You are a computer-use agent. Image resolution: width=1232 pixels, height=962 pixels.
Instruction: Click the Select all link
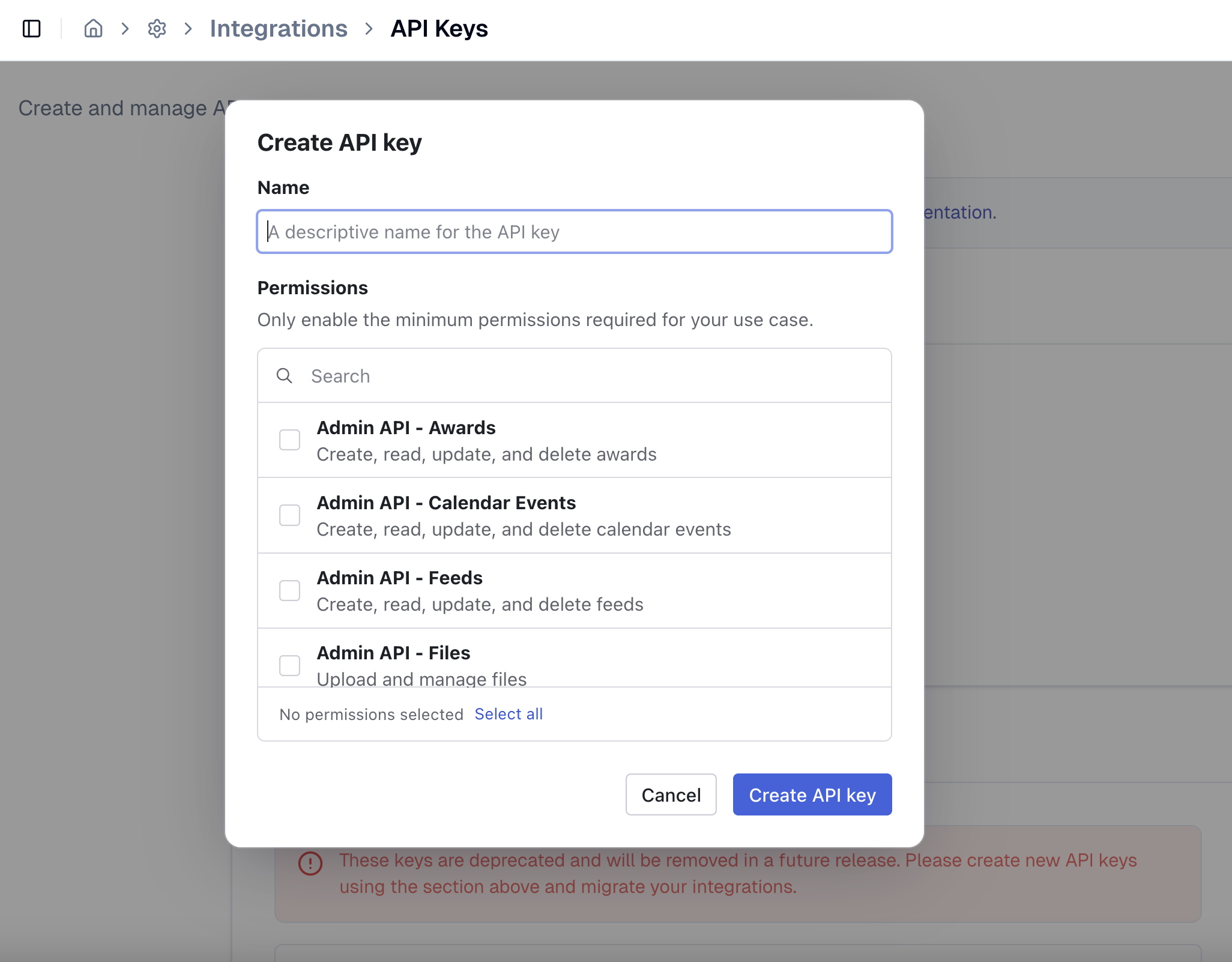click(x=508, y=714)
